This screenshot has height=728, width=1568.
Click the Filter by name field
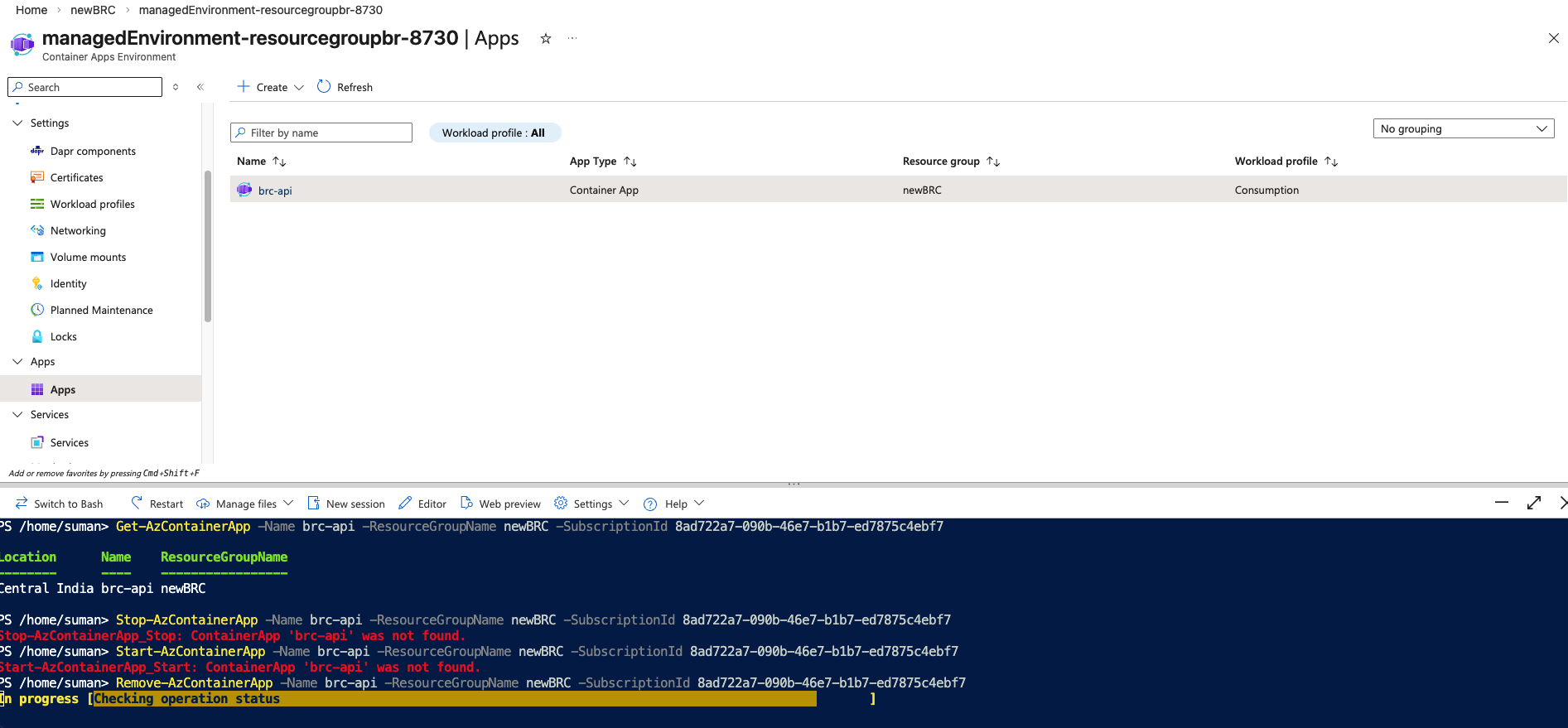click(321, 133)
